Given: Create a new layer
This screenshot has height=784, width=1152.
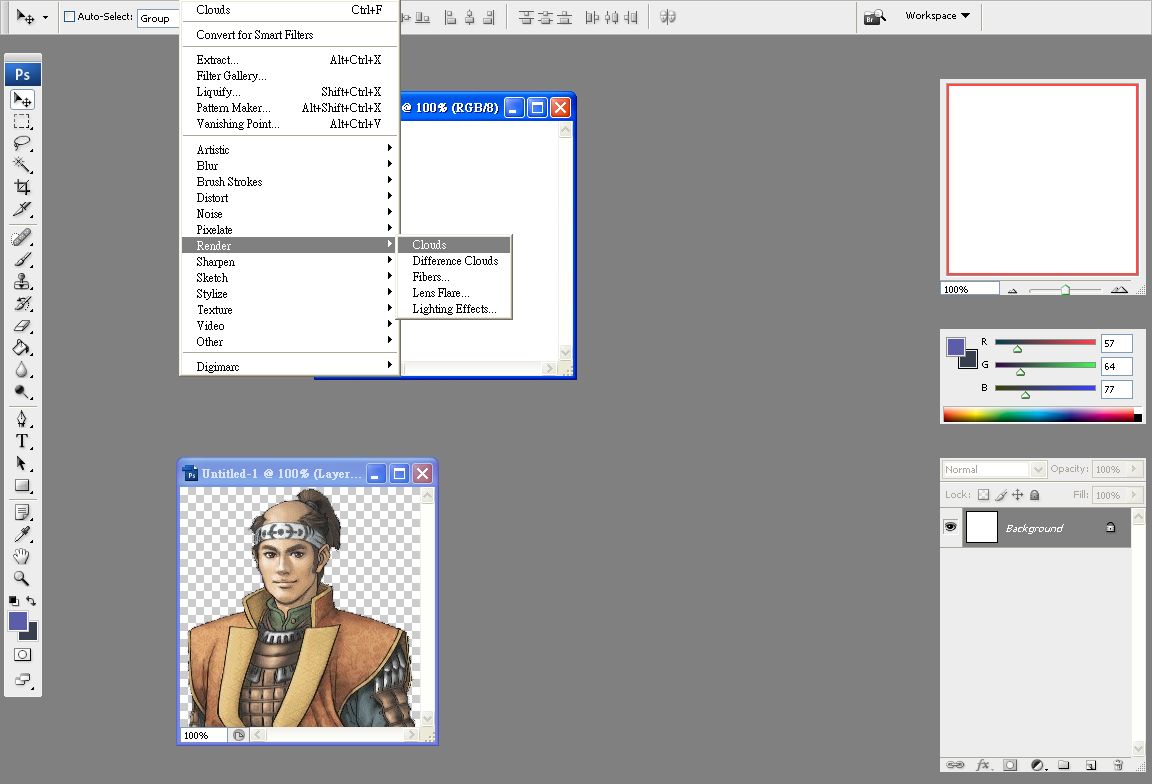Looking at the screenshot, I should (1091, 765).
